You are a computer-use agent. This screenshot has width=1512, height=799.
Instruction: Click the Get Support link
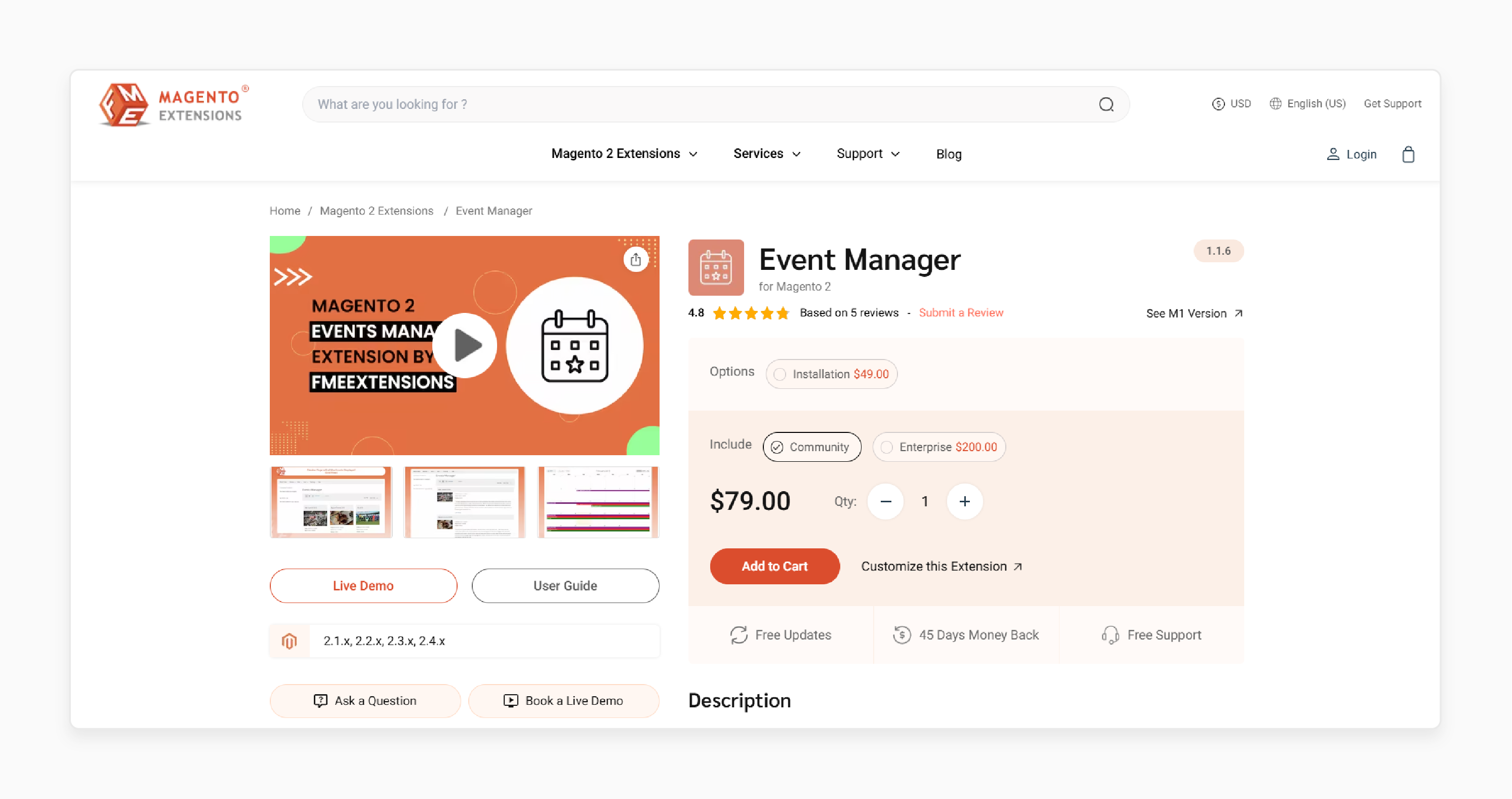tap(1392, 104)
